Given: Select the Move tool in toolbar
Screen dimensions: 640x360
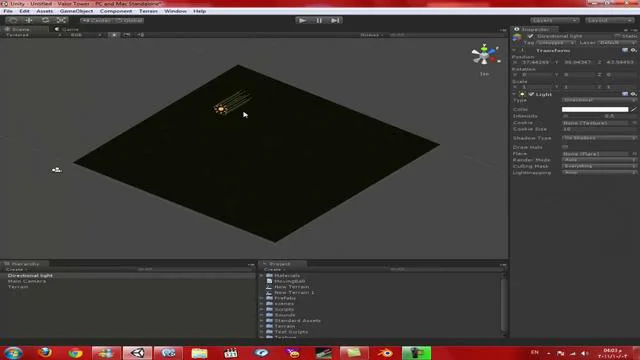Looking at the screenshot, I should click(29, 20).
